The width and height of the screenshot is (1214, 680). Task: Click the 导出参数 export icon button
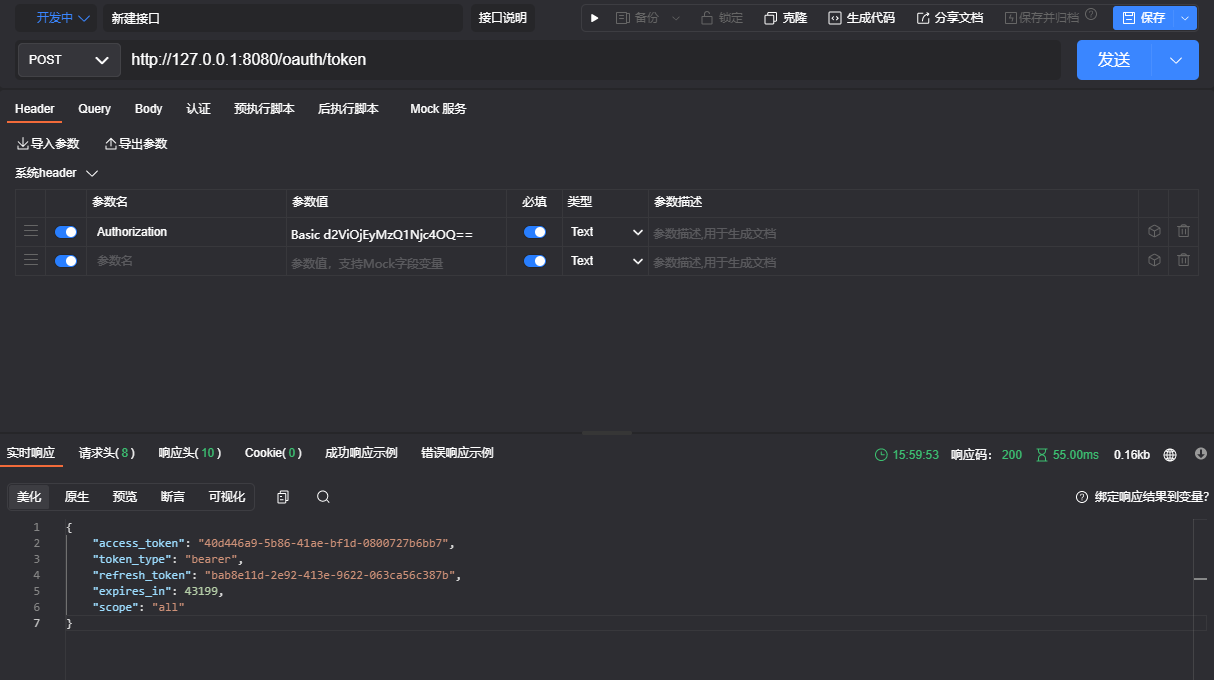tap(136, 144)
